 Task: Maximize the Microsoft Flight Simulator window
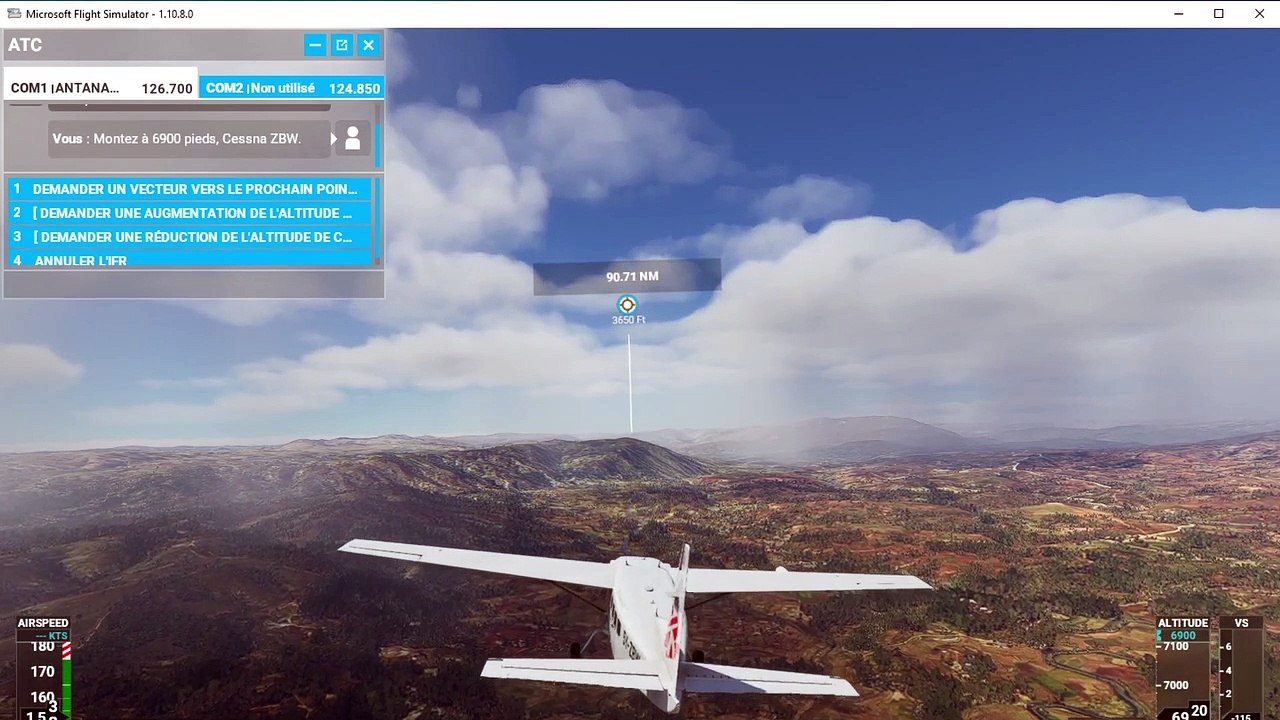(x=1219, y=14)
